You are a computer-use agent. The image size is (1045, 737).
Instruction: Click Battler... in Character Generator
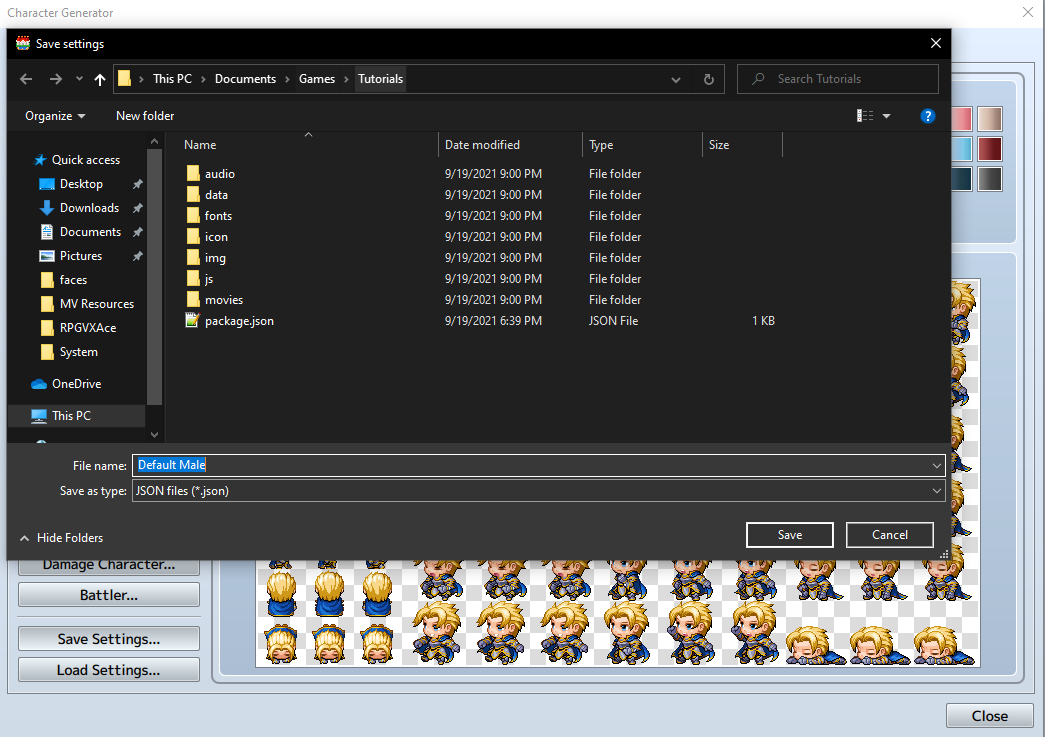pos(109,595)
